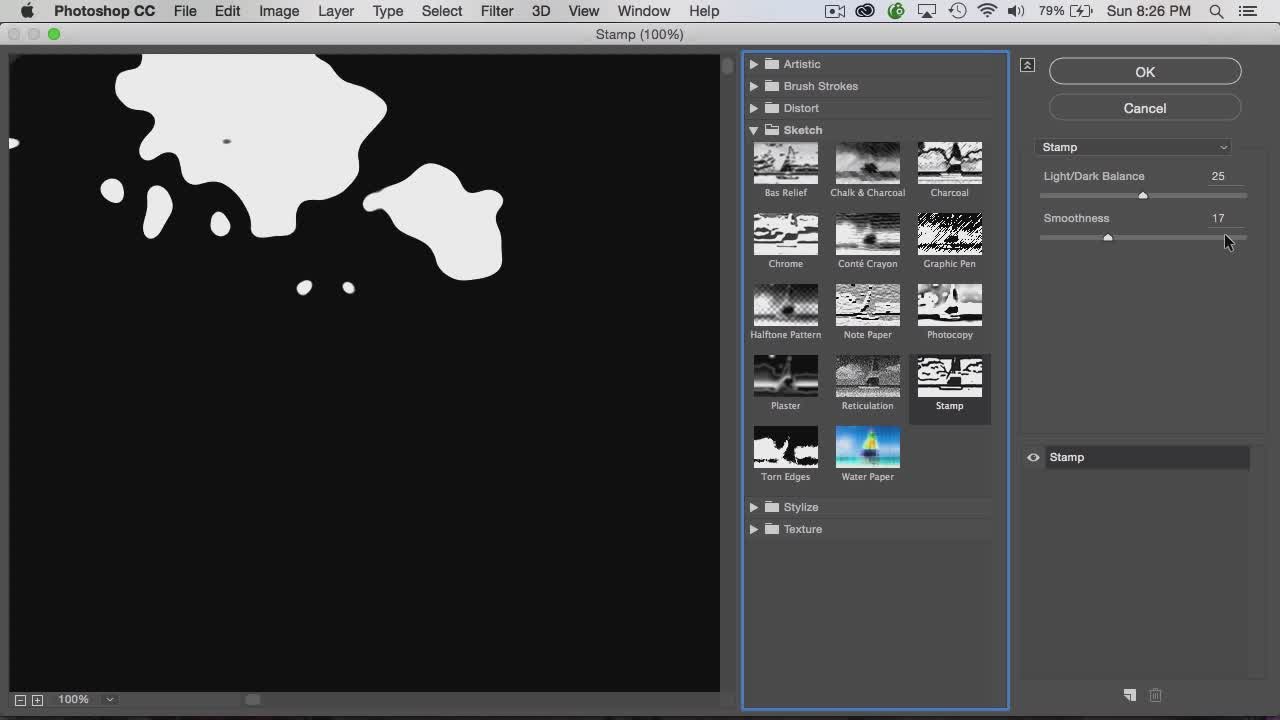Viewport: 1280px width, 720px height.
Task: Open the Photoshop CC application menu
Action: [x=104, y=11]
